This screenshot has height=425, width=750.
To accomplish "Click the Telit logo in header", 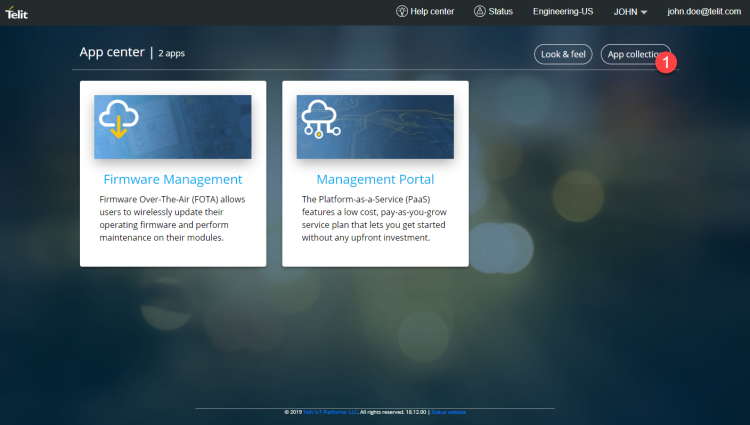I will [16, 13].
